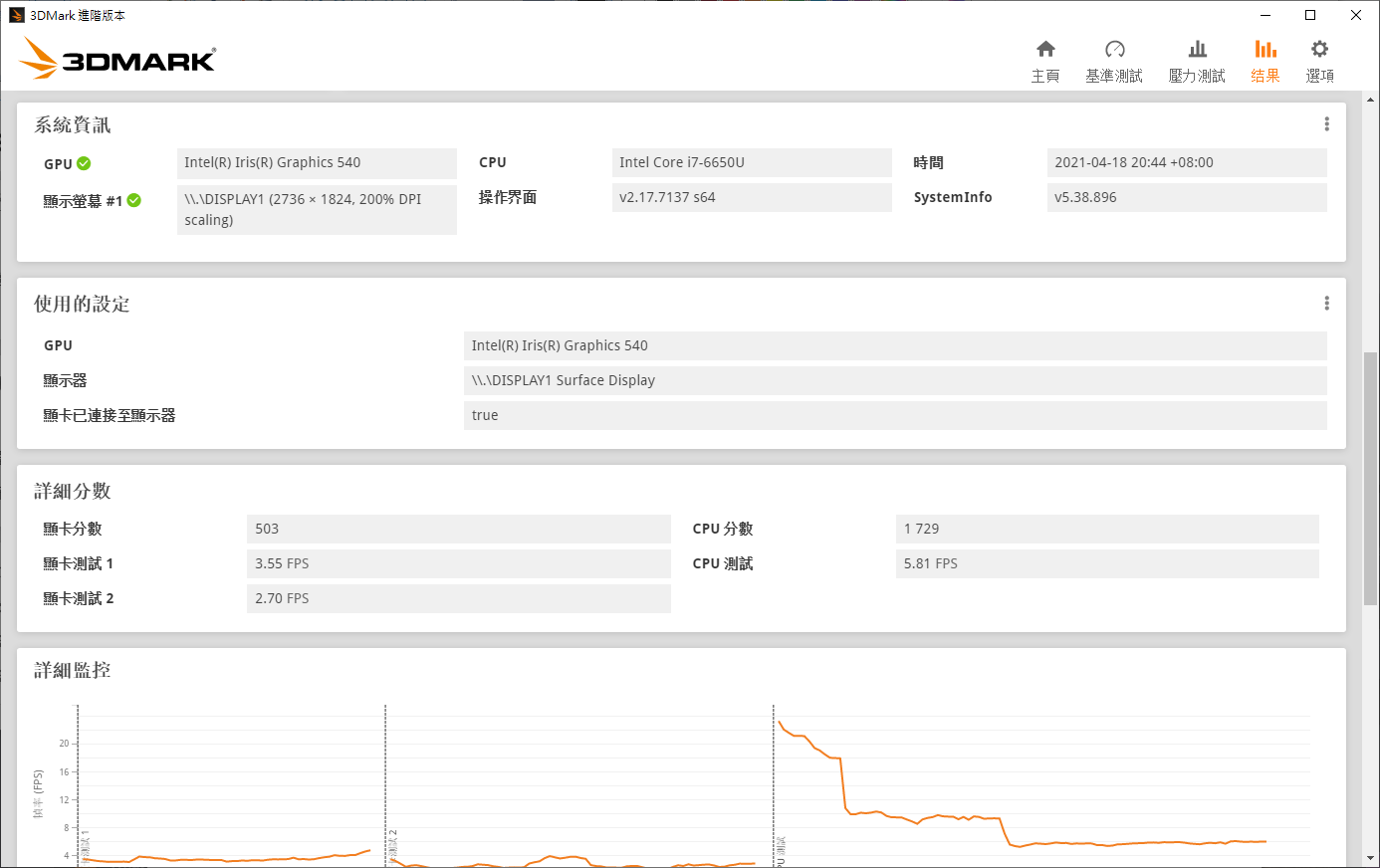
Task: Click the GPU value in 使用的設定
Action: [x=895, y=345]
